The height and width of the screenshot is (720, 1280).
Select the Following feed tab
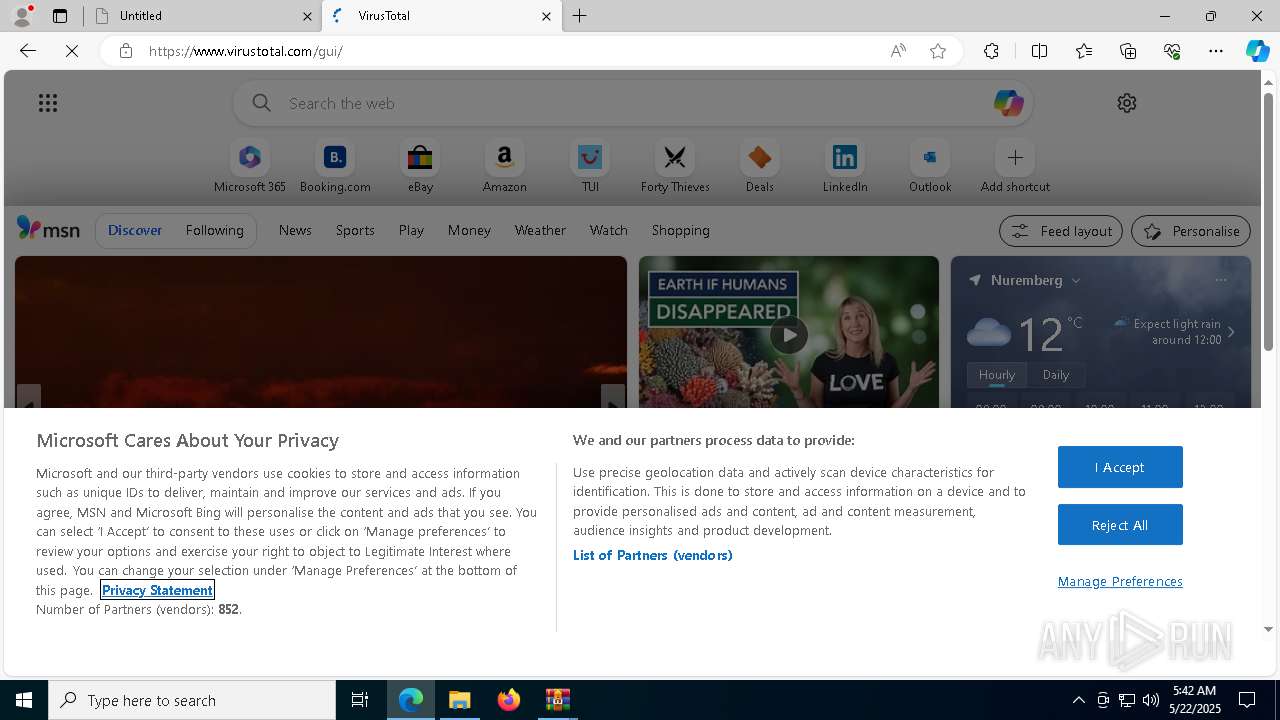pos(215,230)
